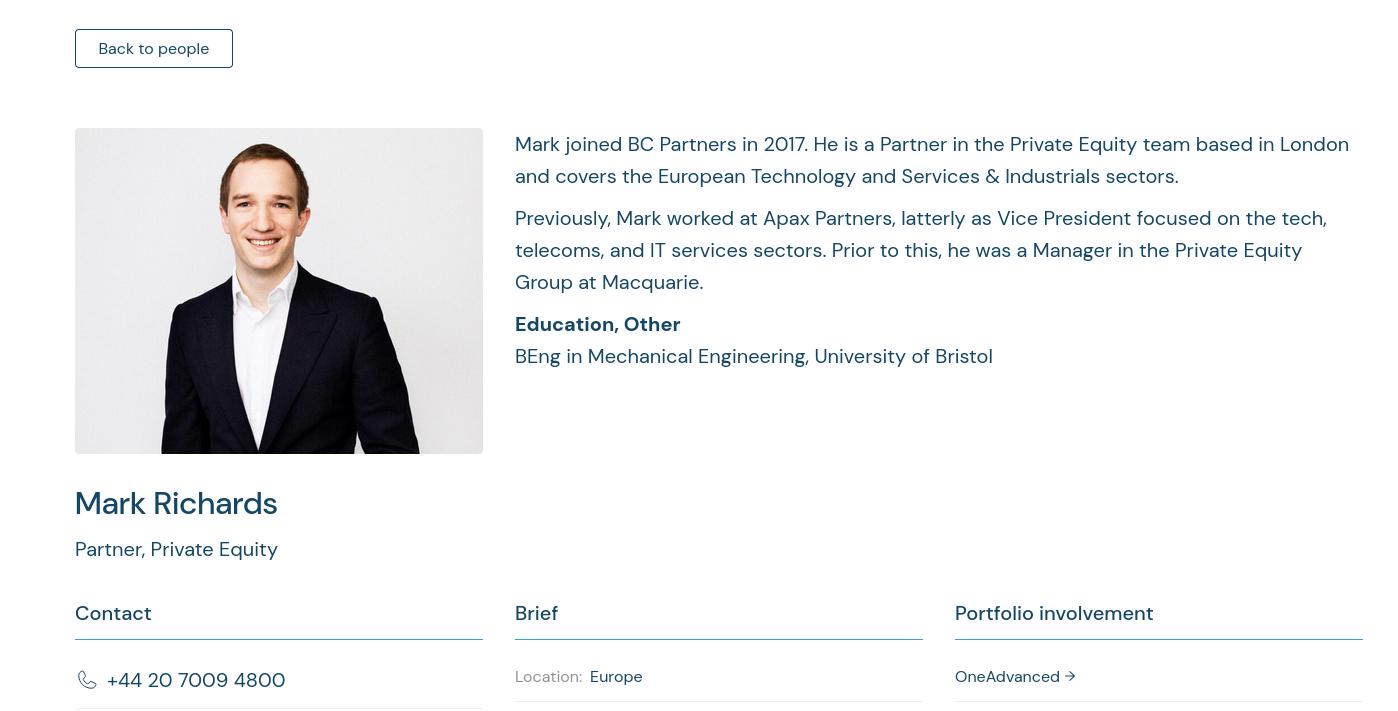The height and width of the screenshot is (711, 1398).
Task: Click the phone icon under Contact
Action: [87, 680]
